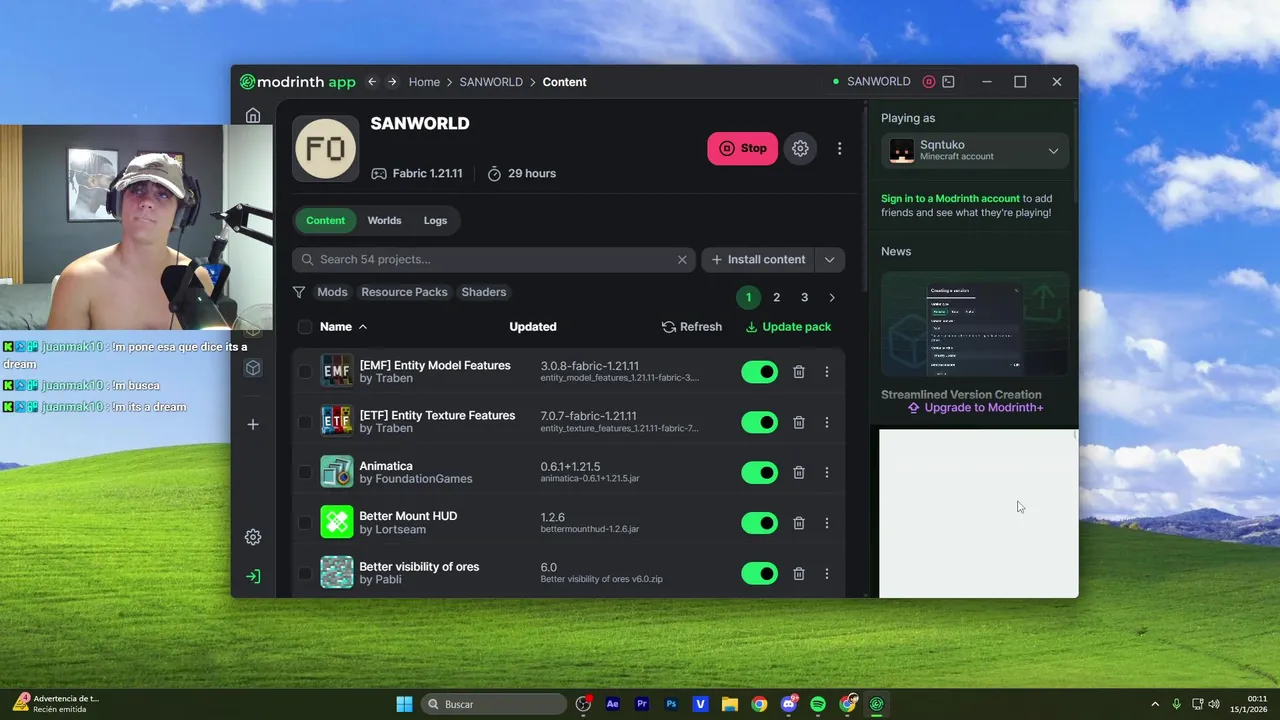This screenshot has height=720, width=1280.
Task: Check the Better Mount HUD row checkbox
Action: pyautogui.click(x=305, y=523)
